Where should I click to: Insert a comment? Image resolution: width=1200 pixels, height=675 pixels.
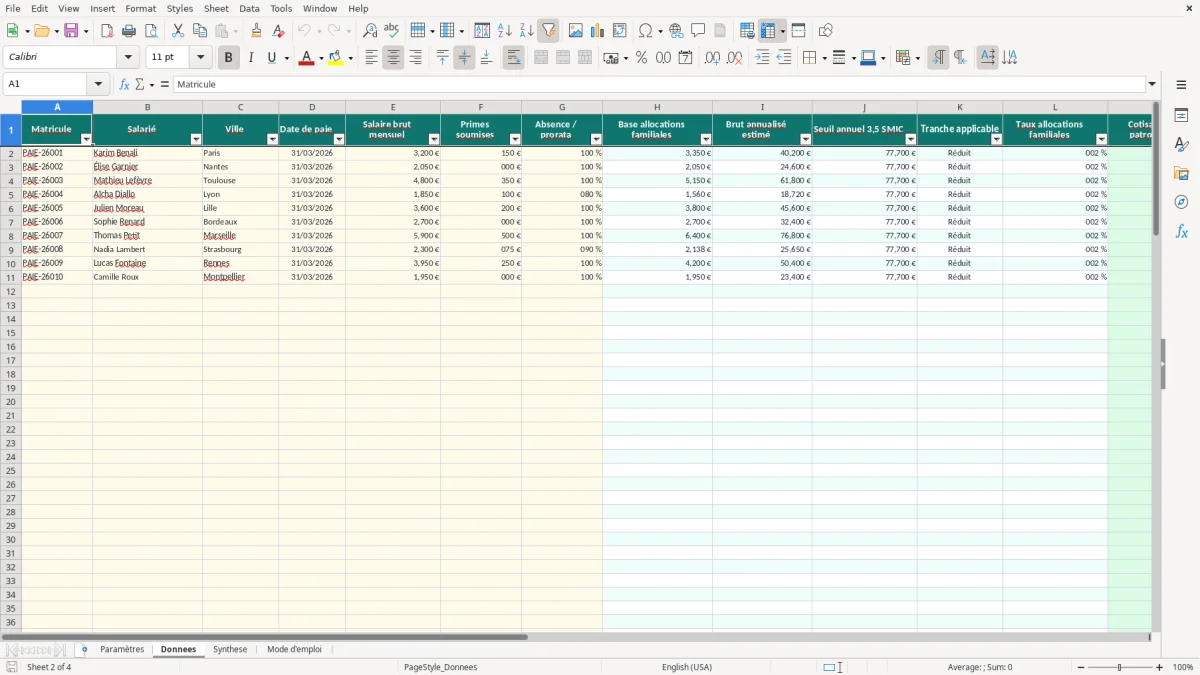[x=698, y=31]
